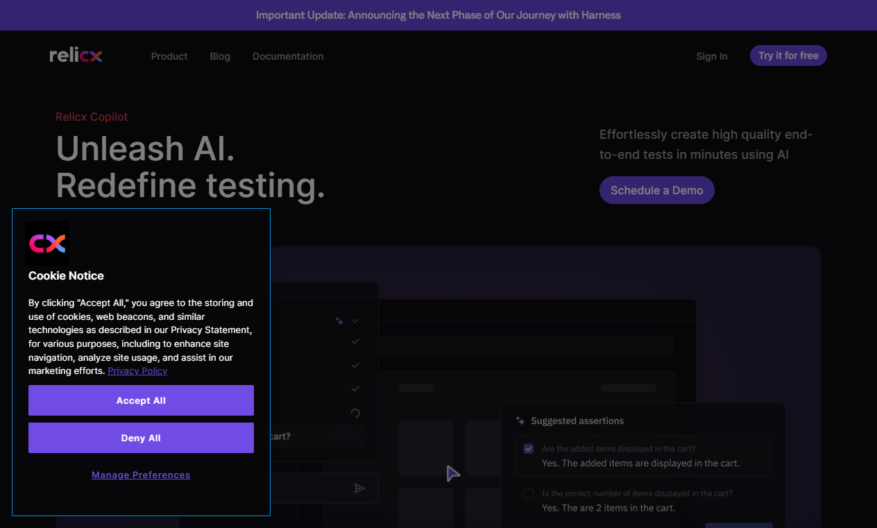877x528 pixels.
Task: Click the 'Suggested assertions' title
Action: pyautogui.click(x=577, y=421)
